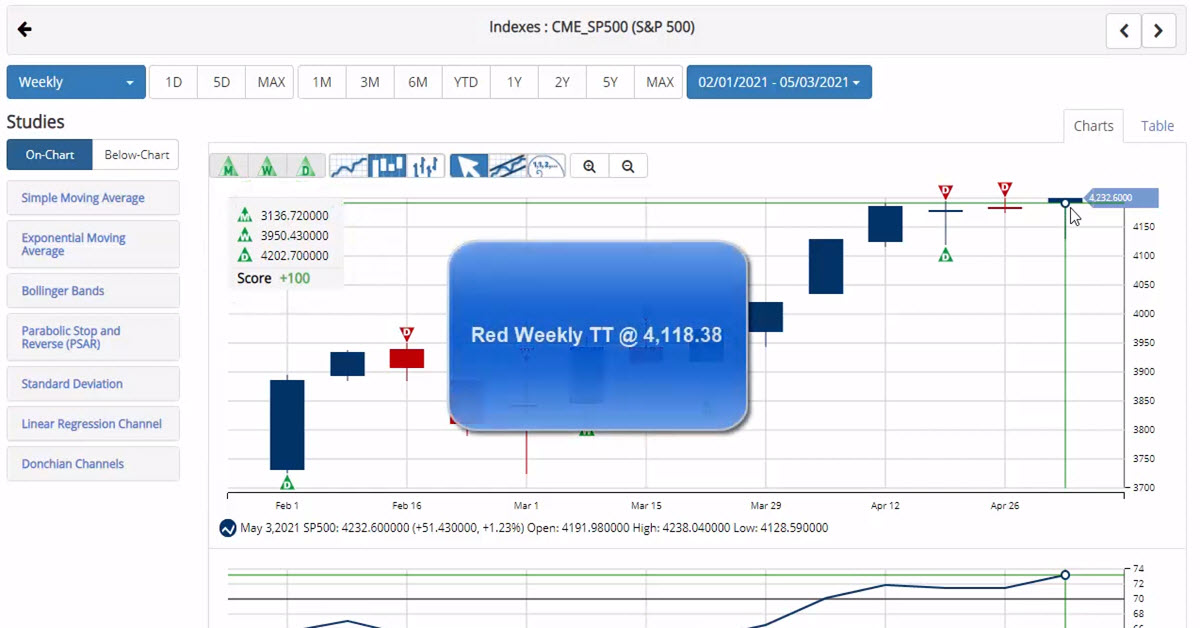
Task: Click the 4,232.6000 price marker on chart
Action: pyautogui.click(x=1118, y=198)
